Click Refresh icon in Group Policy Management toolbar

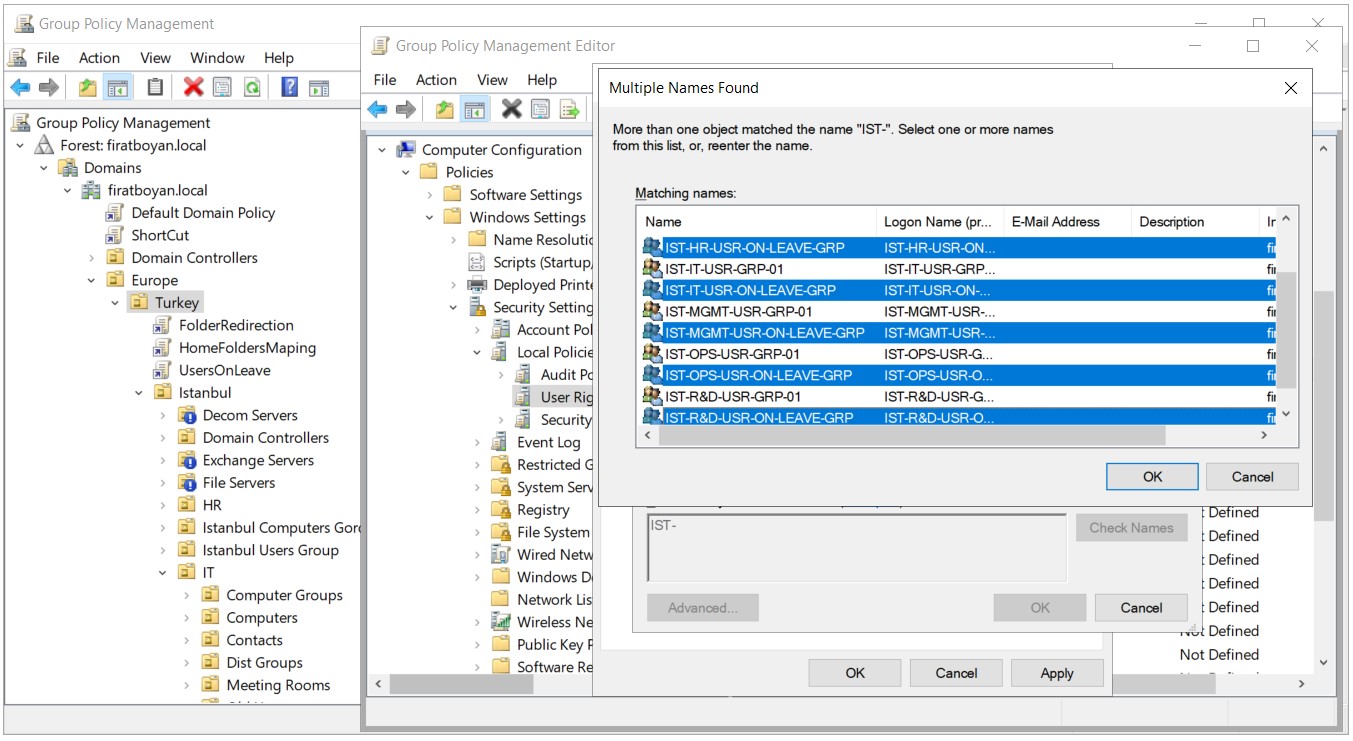(252, 88)
